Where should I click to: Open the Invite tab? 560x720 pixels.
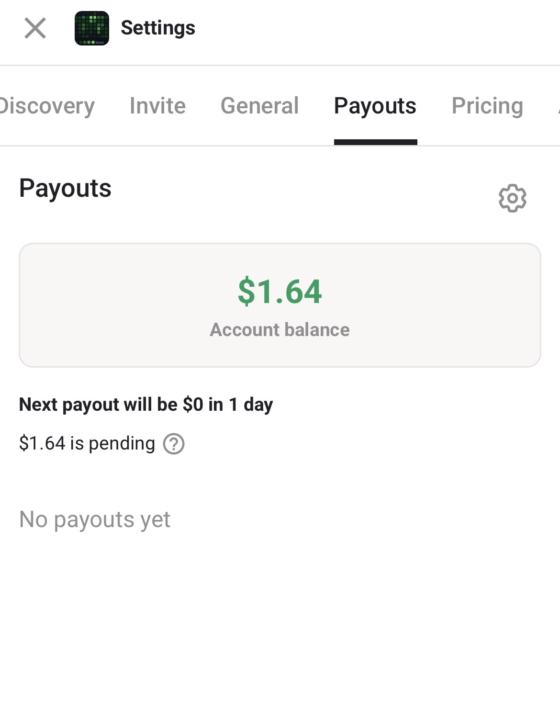click(157, 106)
